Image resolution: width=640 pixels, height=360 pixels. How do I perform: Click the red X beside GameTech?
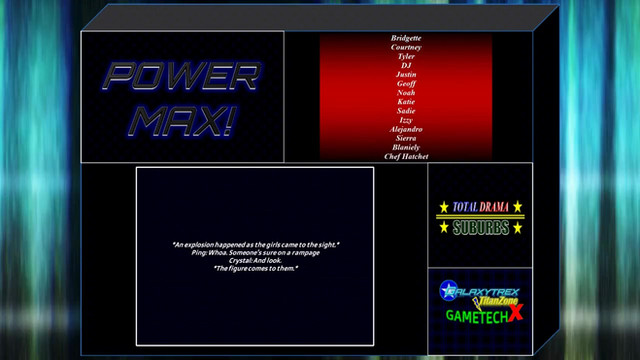tap(516, 313)
